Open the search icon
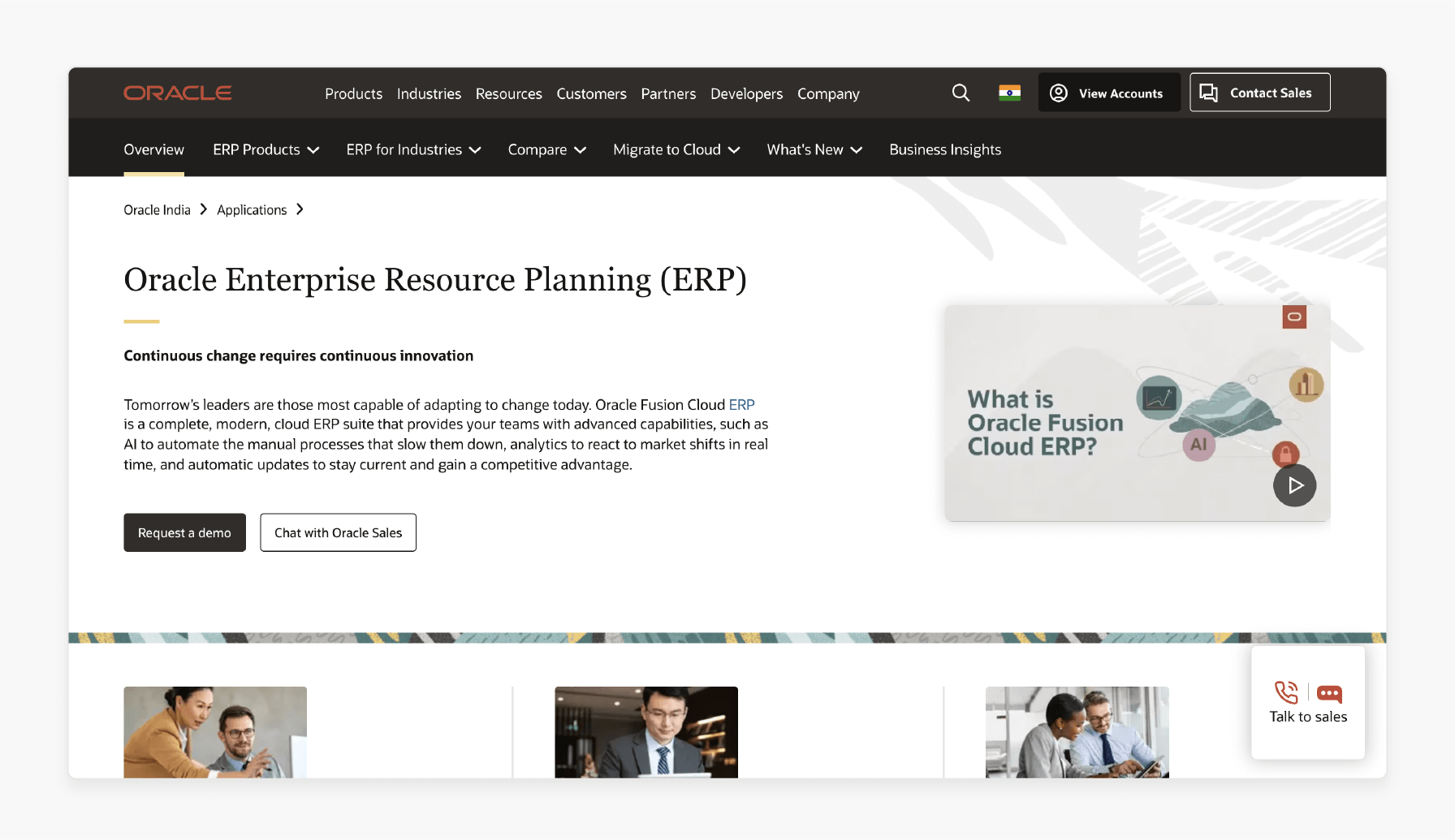 tap(961, 93)
